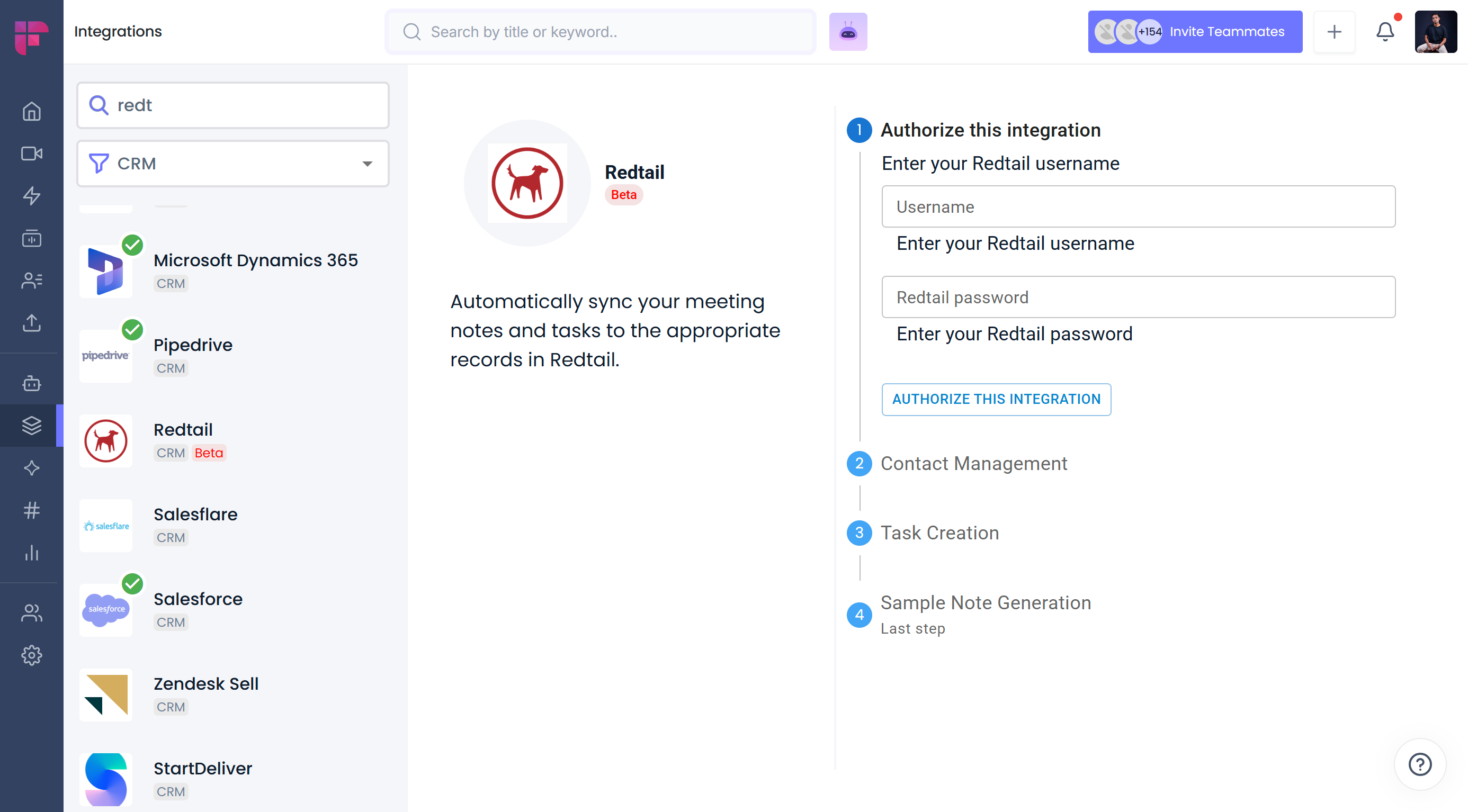Screen dimensions: 1468x812
Task: Open the user profile avatar menu
Action: point(1435,32)
